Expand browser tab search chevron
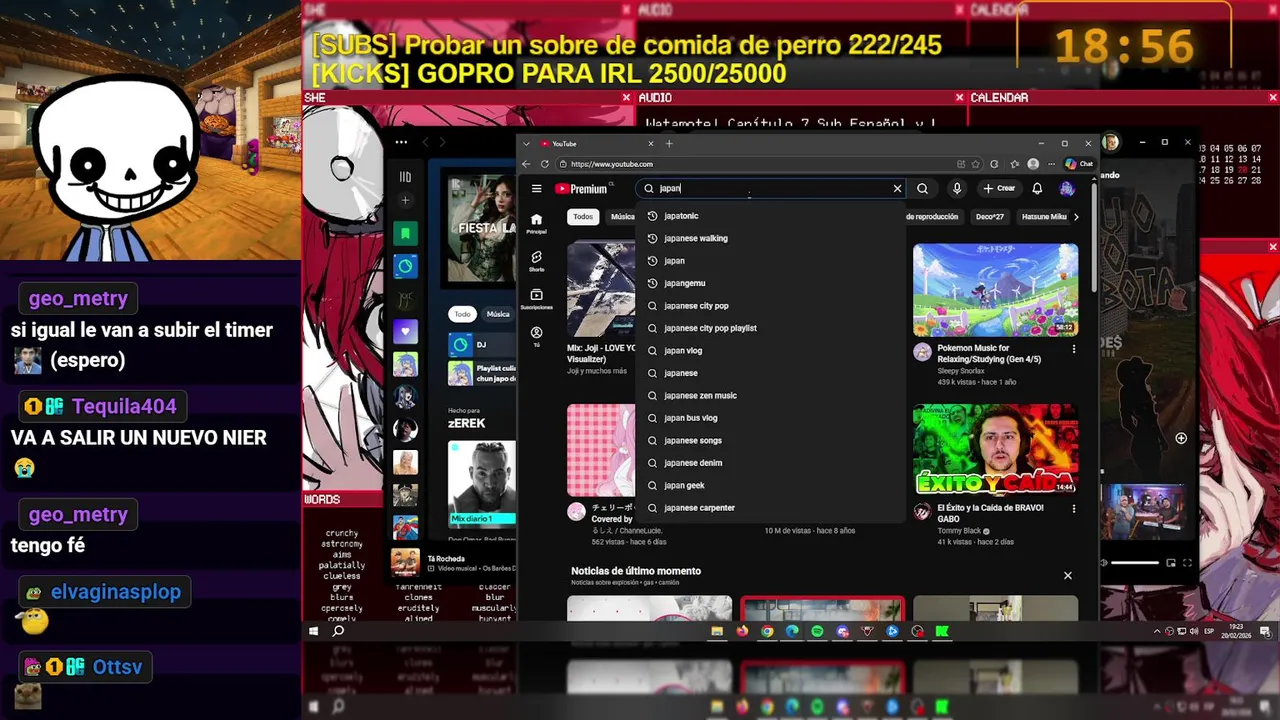Viewport: 1280px width, 720px height. 527,143
